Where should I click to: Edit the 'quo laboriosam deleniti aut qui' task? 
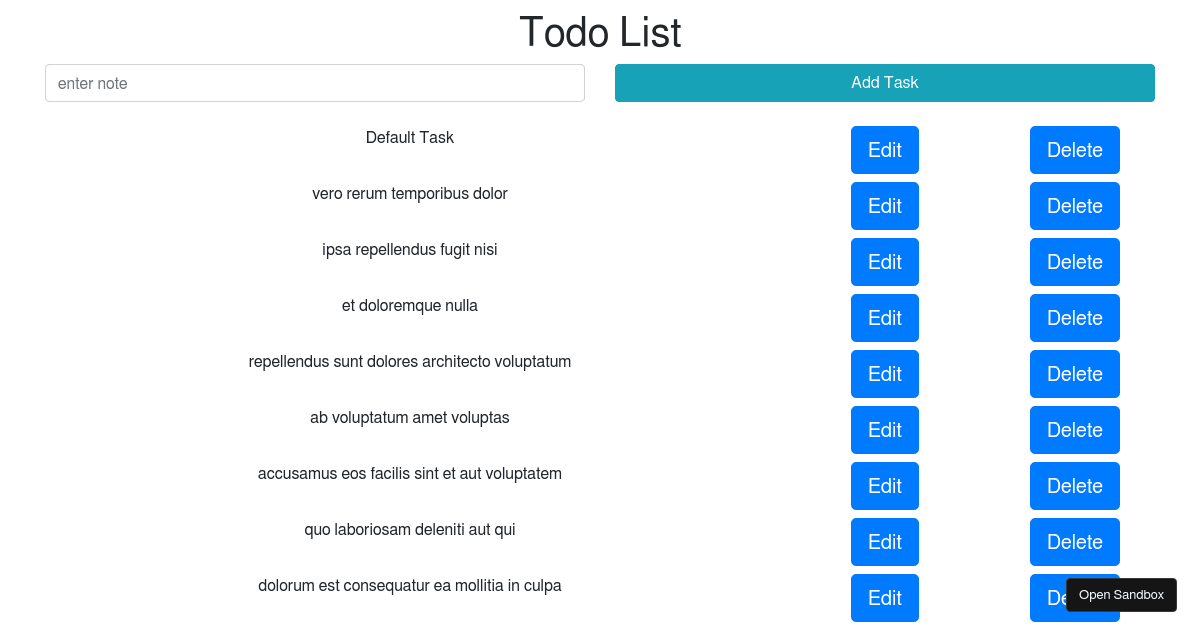pos(884,542)
